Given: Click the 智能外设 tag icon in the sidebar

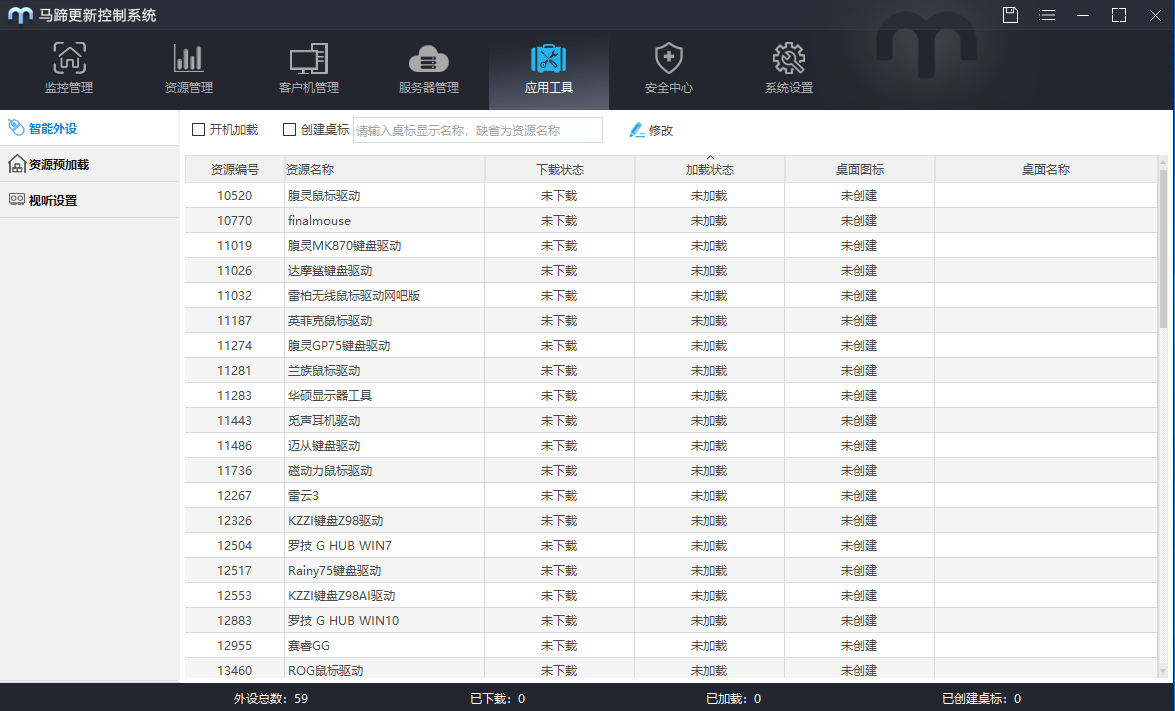Looking at the screenshot, I should click(16, 127).
